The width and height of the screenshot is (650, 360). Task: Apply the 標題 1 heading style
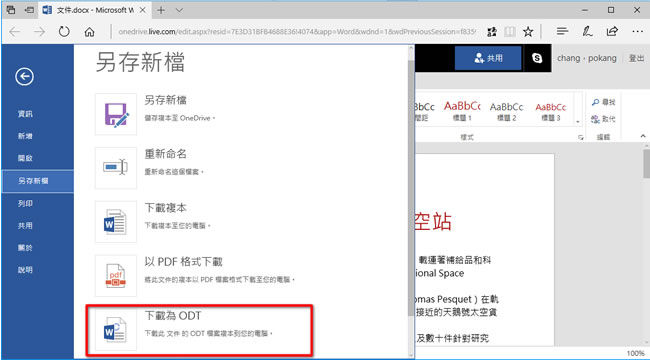[x=462, y=111]
